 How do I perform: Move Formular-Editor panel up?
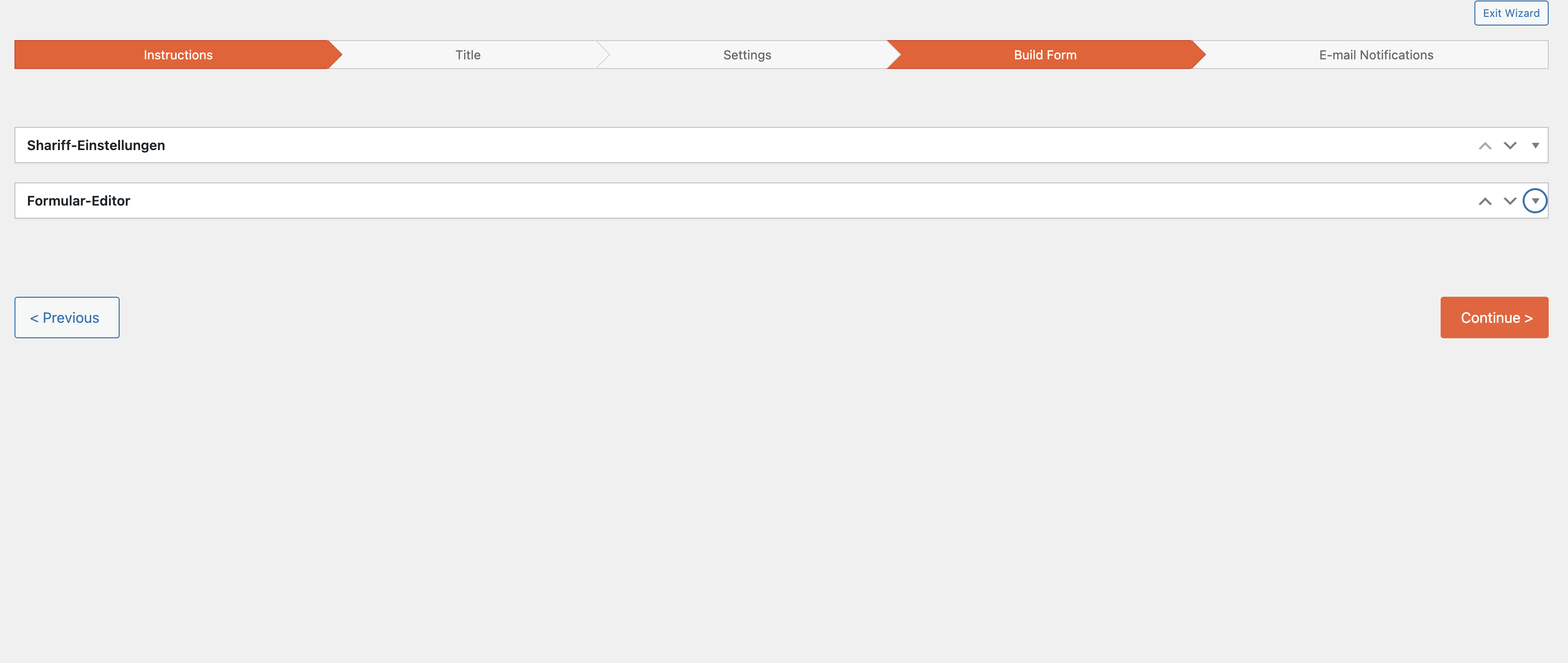(x=1485, y=201)
